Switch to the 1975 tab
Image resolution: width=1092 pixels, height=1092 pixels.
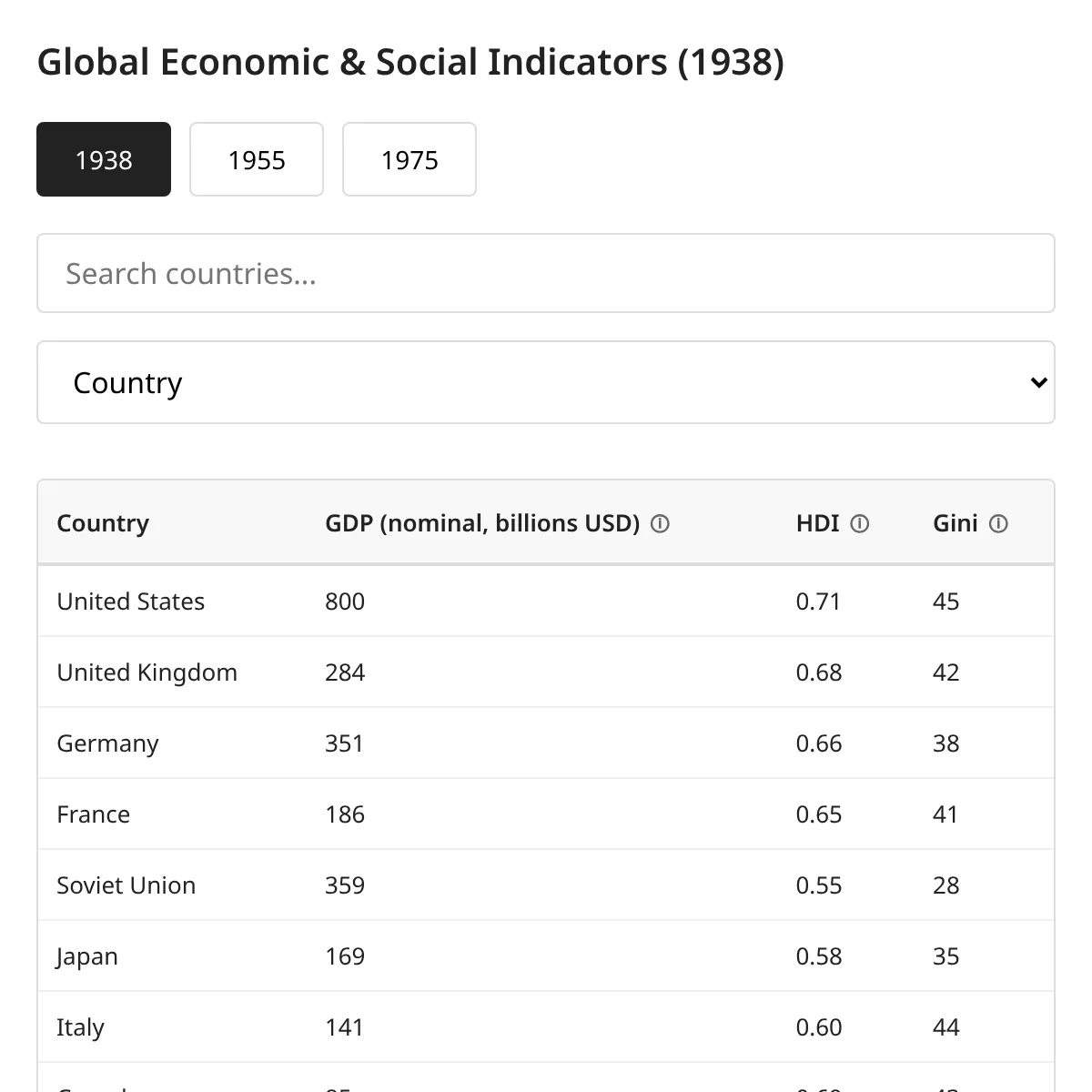[x=409, y=159]
